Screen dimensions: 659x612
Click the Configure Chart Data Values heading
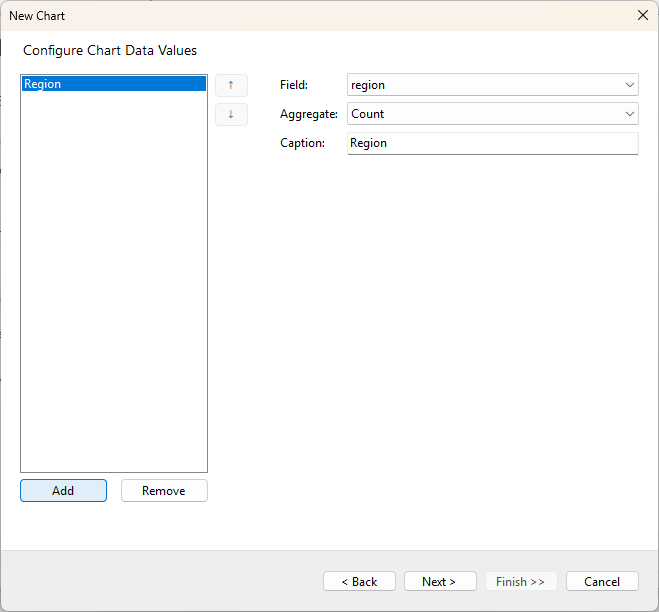[110, 50]
